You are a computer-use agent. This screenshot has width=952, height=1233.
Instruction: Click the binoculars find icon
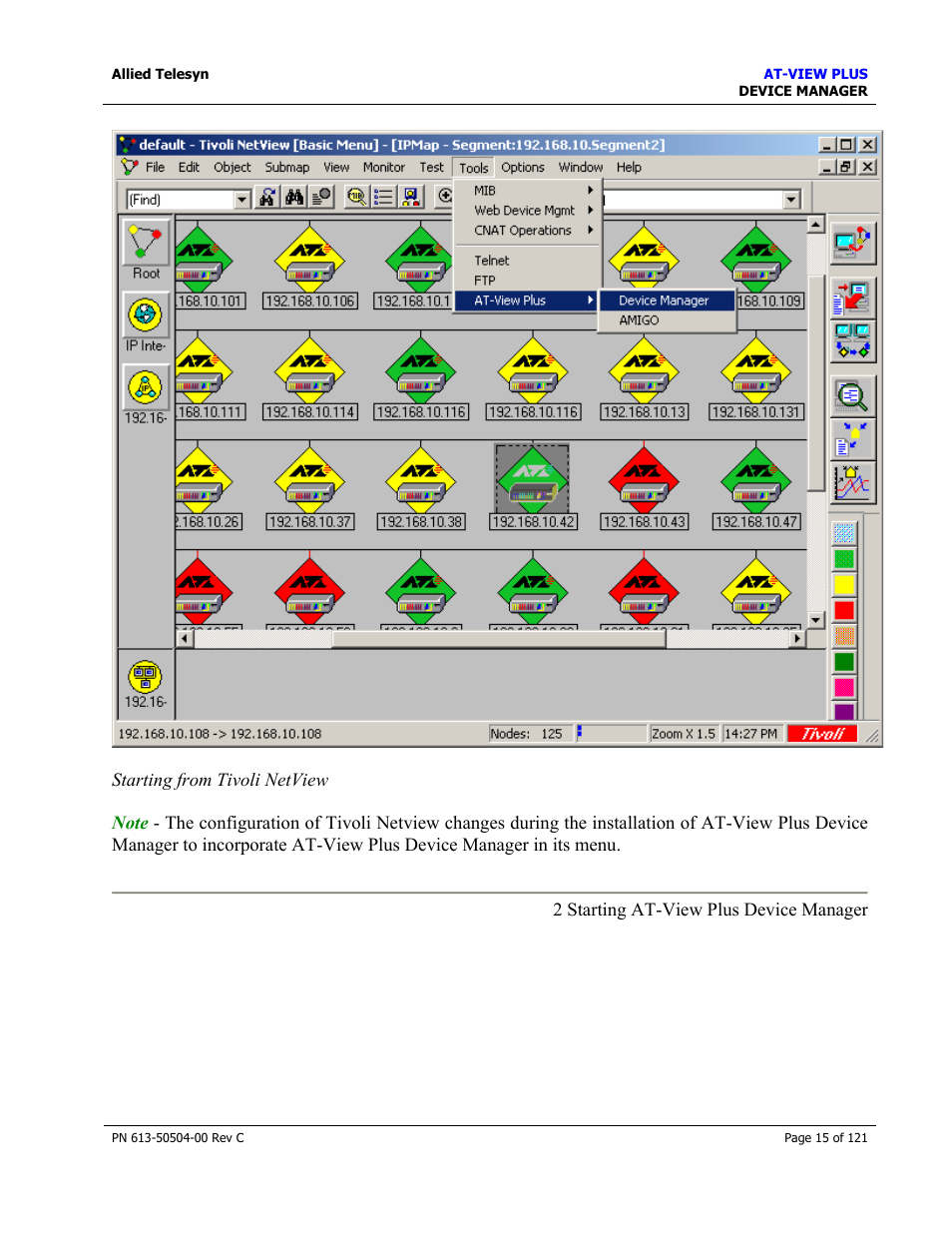point(294,198)
